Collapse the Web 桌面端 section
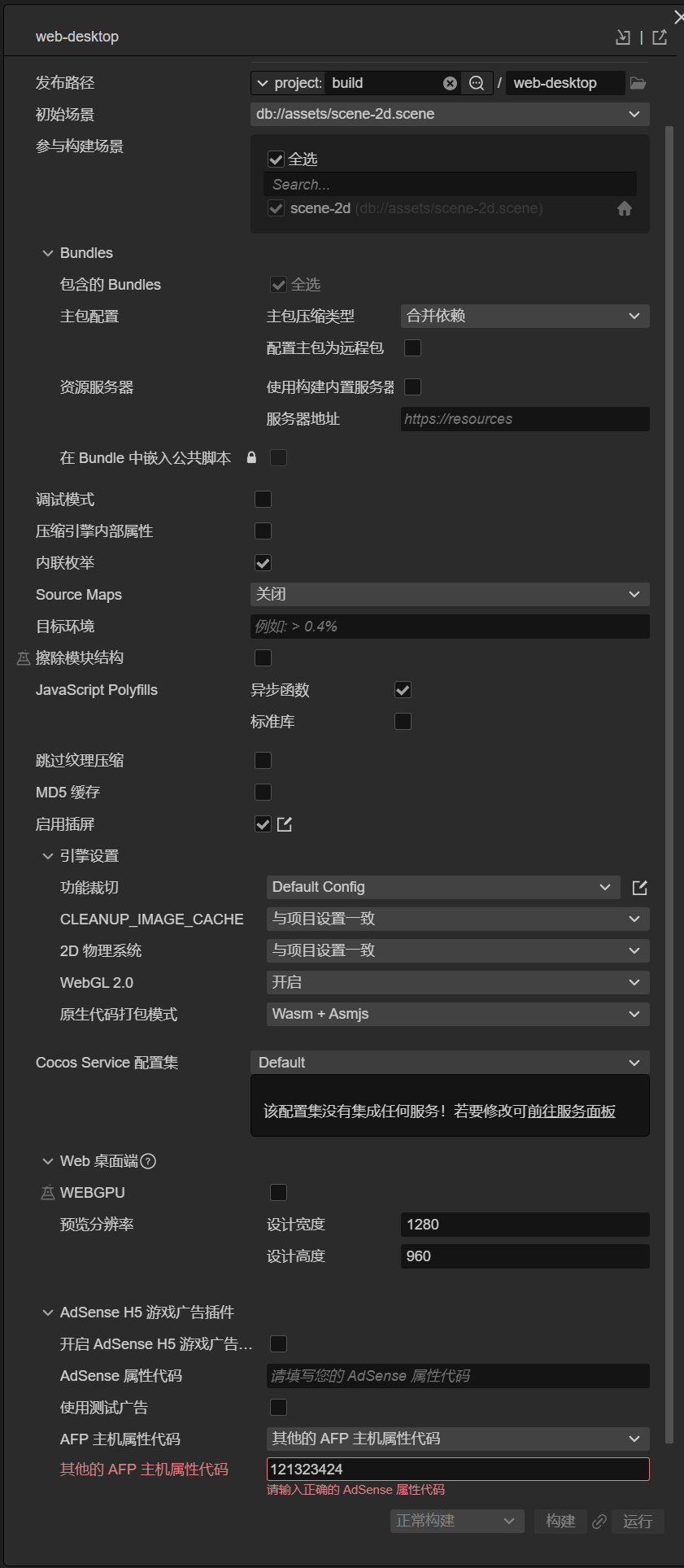This screenshot has height=1568, width=684. point(47,1161)
